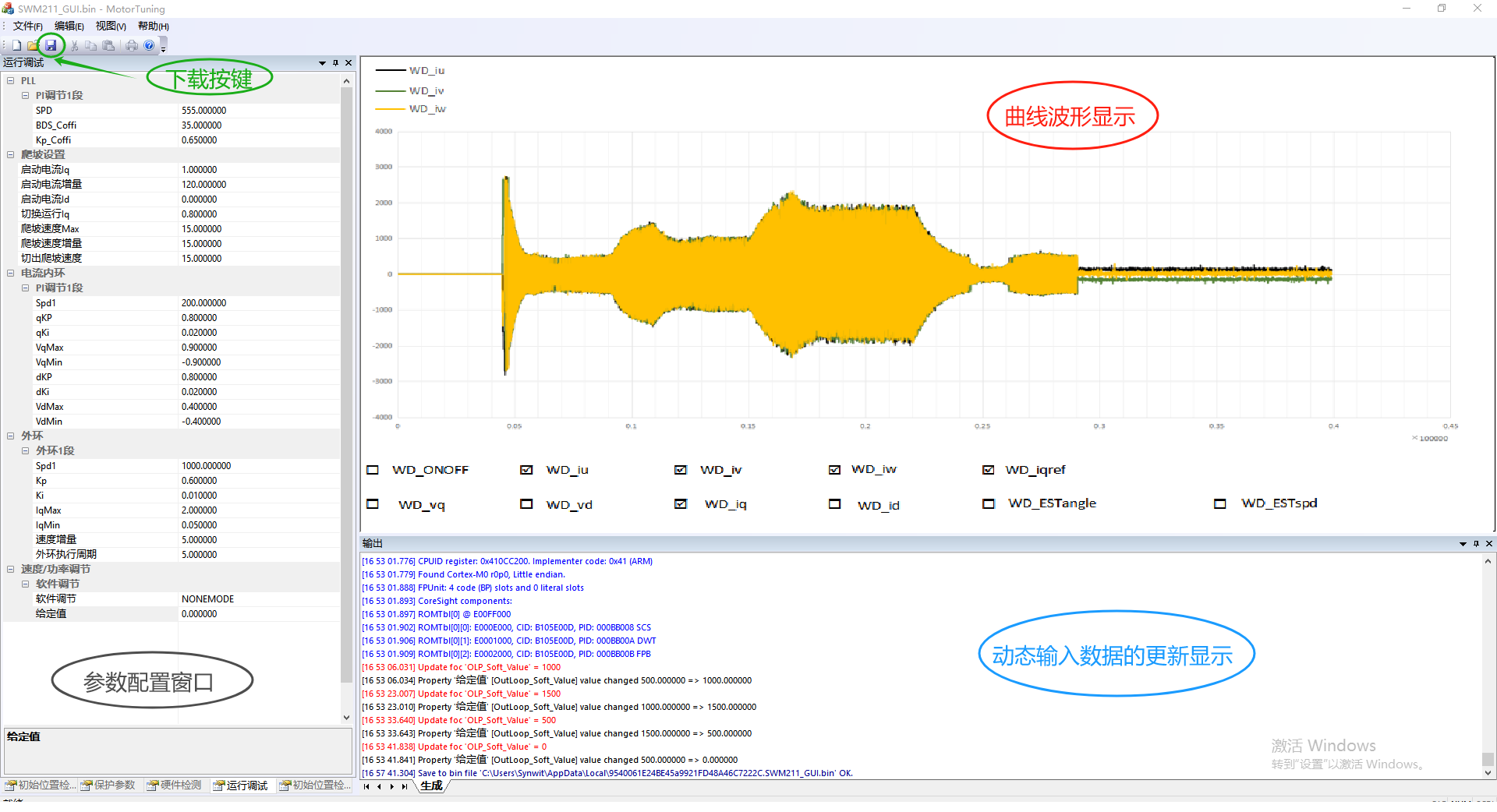Image resolution: width=1497 pixels, height=812 pixels.
Task: Uncheck the WD_iu curve checkbox
Action: pyautogui.click(x=526, y=470)
